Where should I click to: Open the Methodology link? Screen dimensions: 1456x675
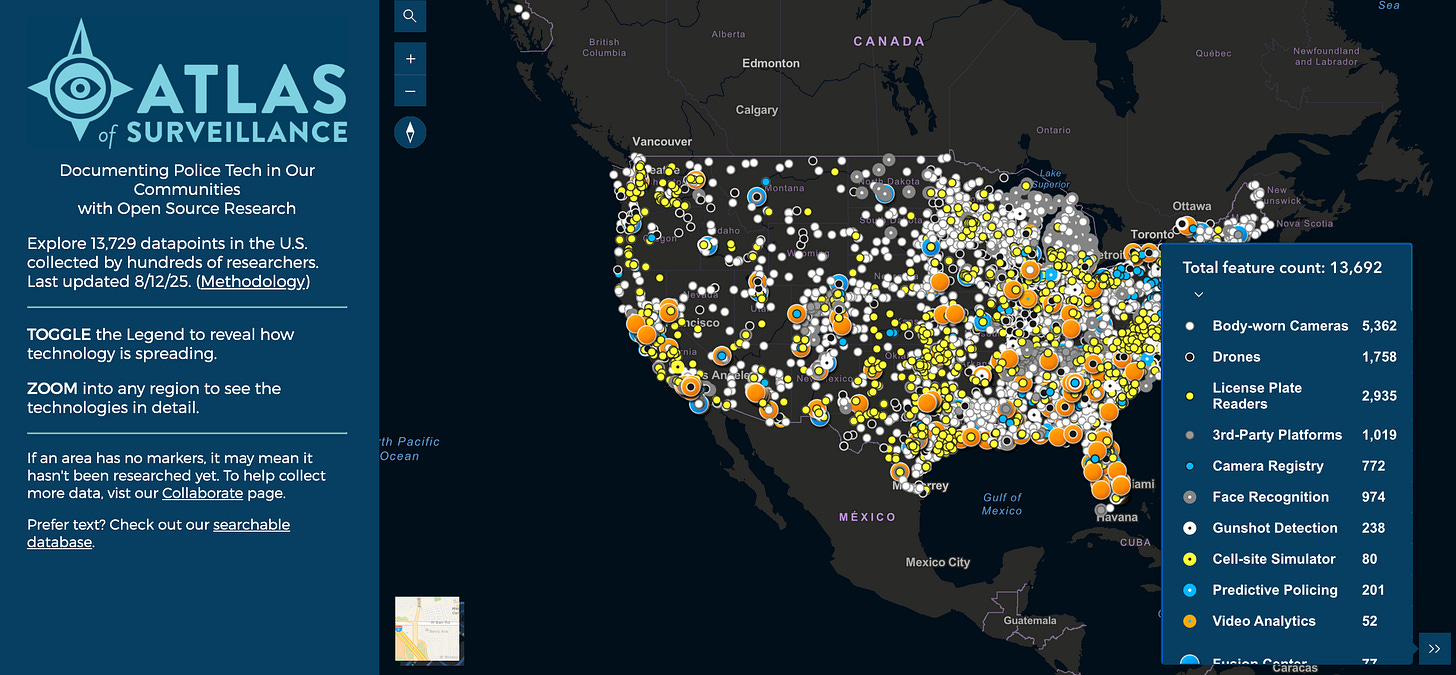coord(254,281)
